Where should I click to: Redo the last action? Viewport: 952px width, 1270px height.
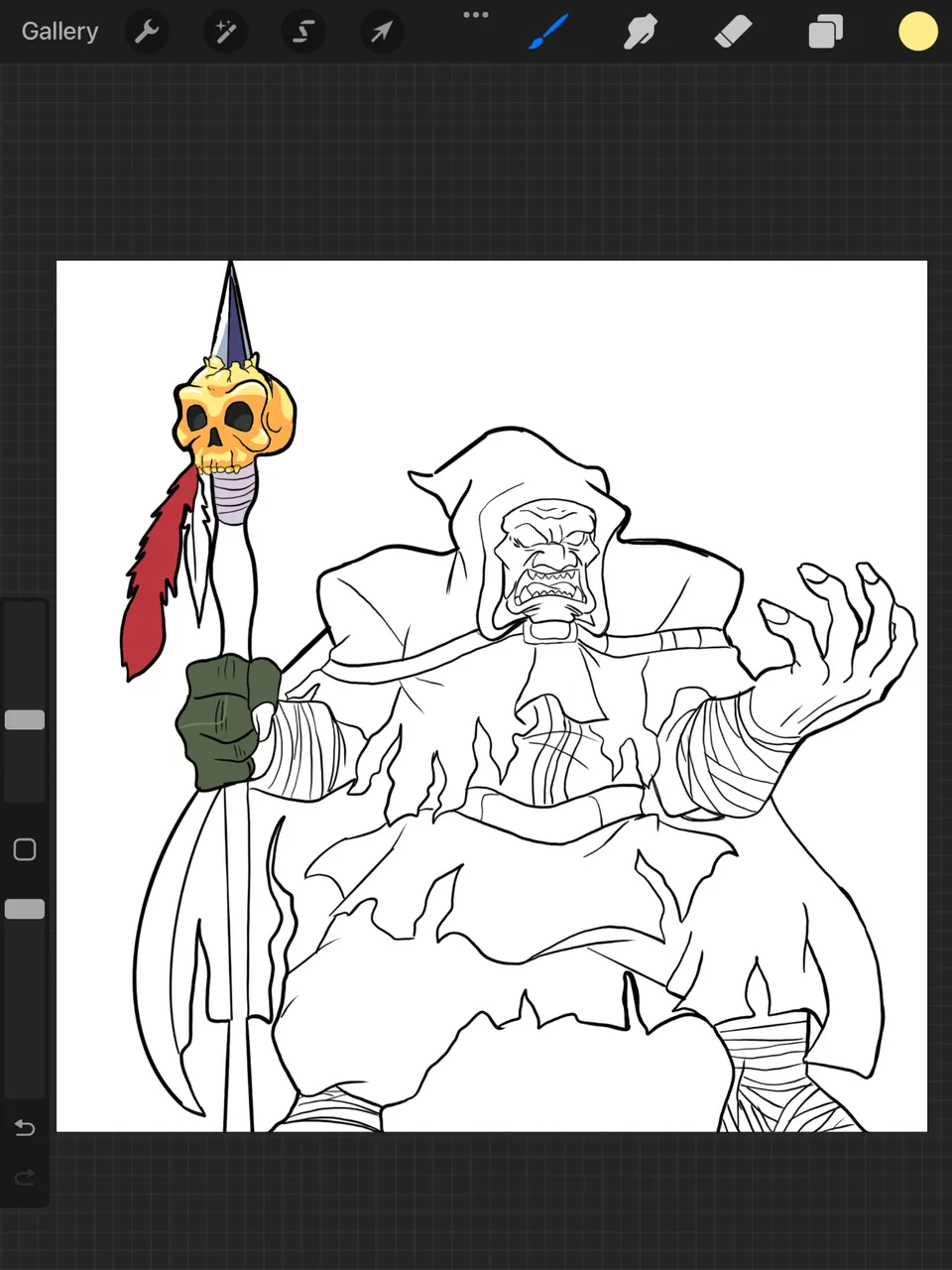[x=25, y=1177]
